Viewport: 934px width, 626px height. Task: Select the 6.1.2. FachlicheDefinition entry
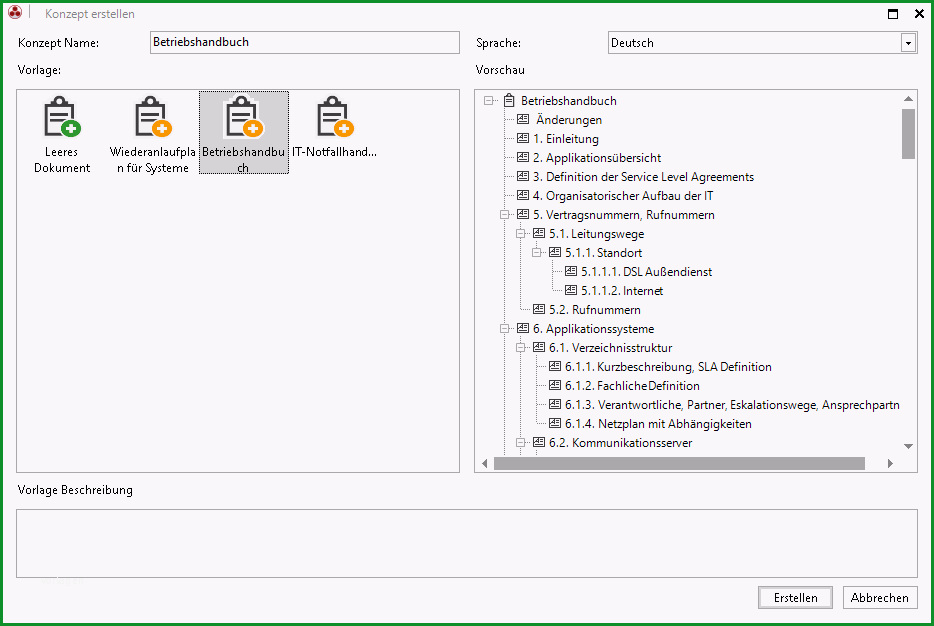pos(632,385)
